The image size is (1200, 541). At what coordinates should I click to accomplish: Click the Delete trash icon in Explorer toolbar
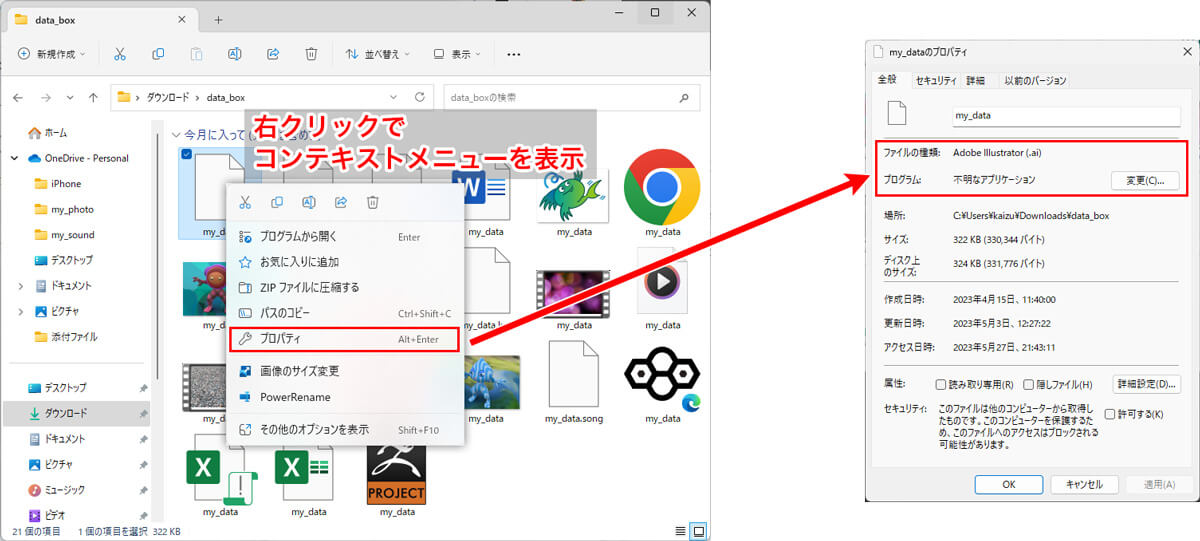(311, 54)
